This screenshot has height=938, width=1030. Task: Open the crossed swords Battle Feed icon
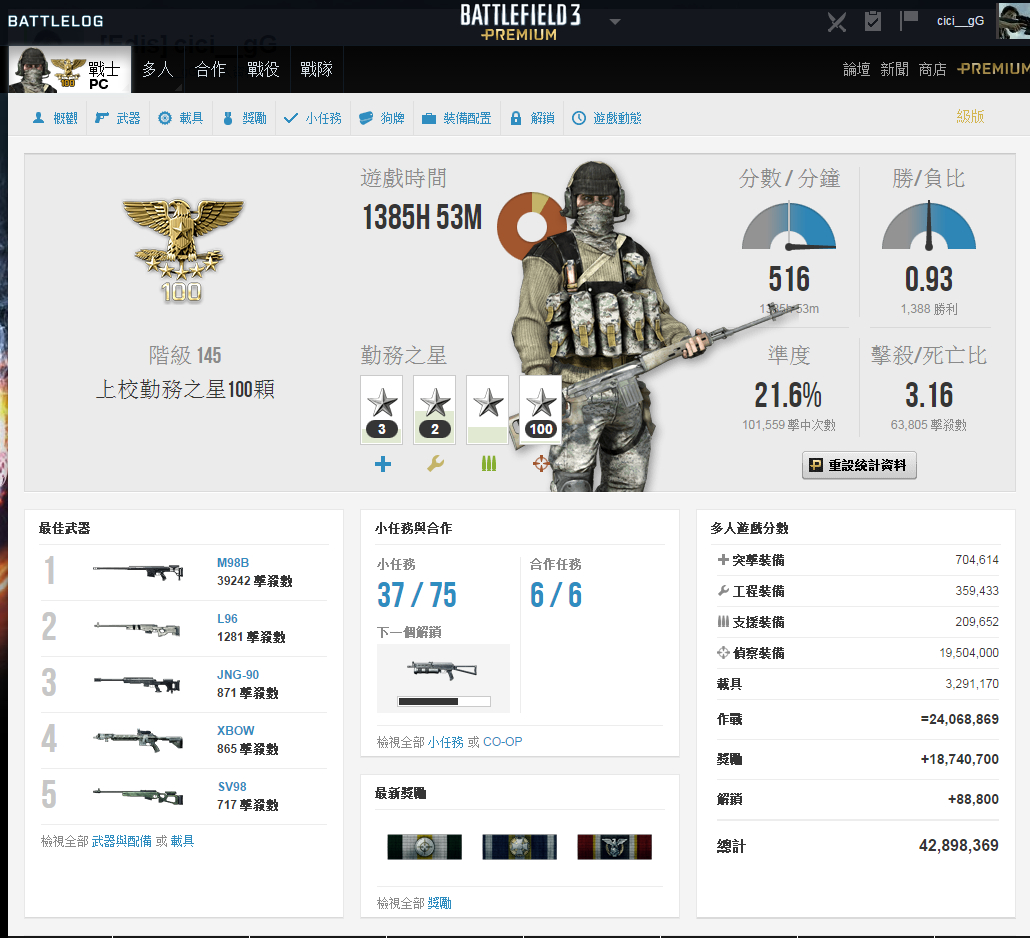click(x=836, y=22)
